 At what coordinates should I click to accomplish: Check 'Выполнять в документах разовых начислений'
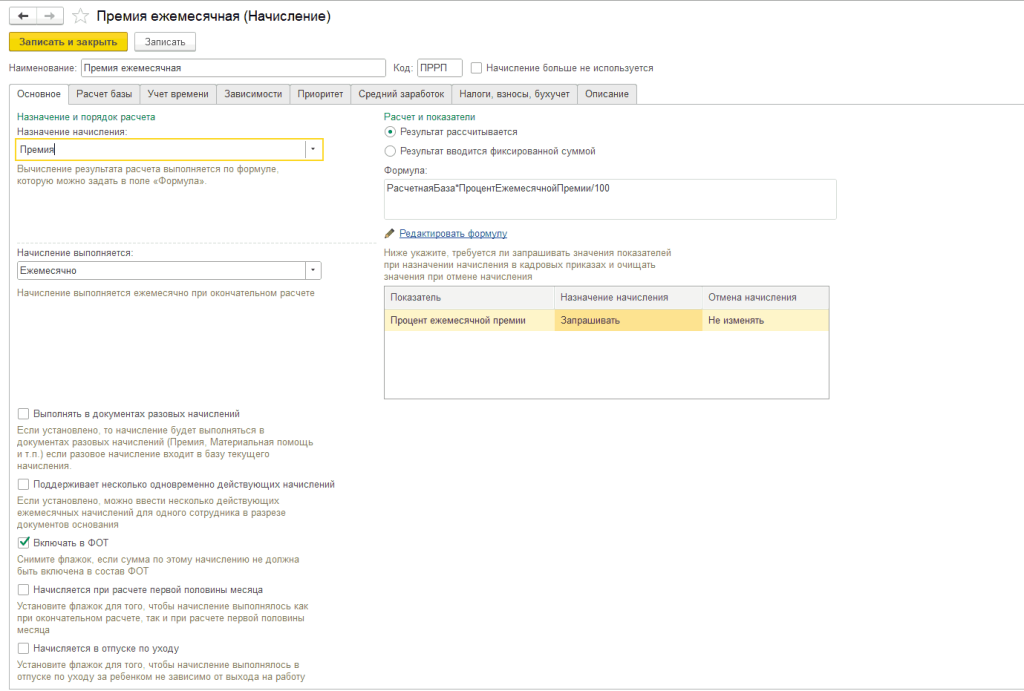[x=23, y=413]
